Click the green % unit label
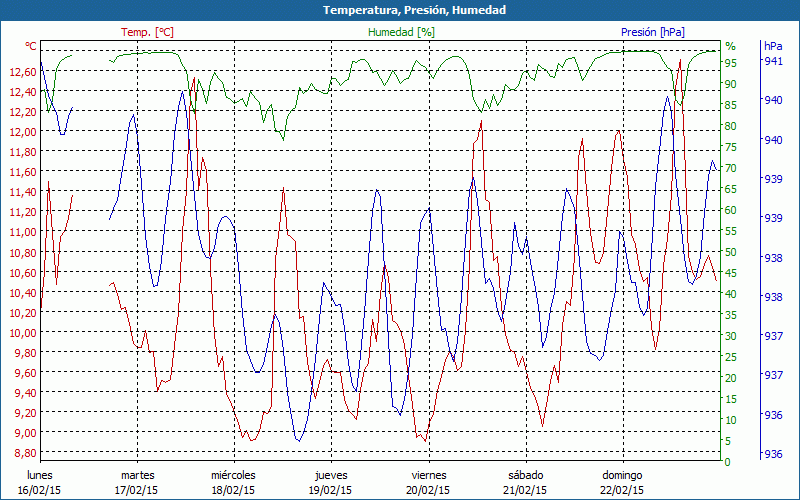The image size is (800, 500). [x=730, y=46]
